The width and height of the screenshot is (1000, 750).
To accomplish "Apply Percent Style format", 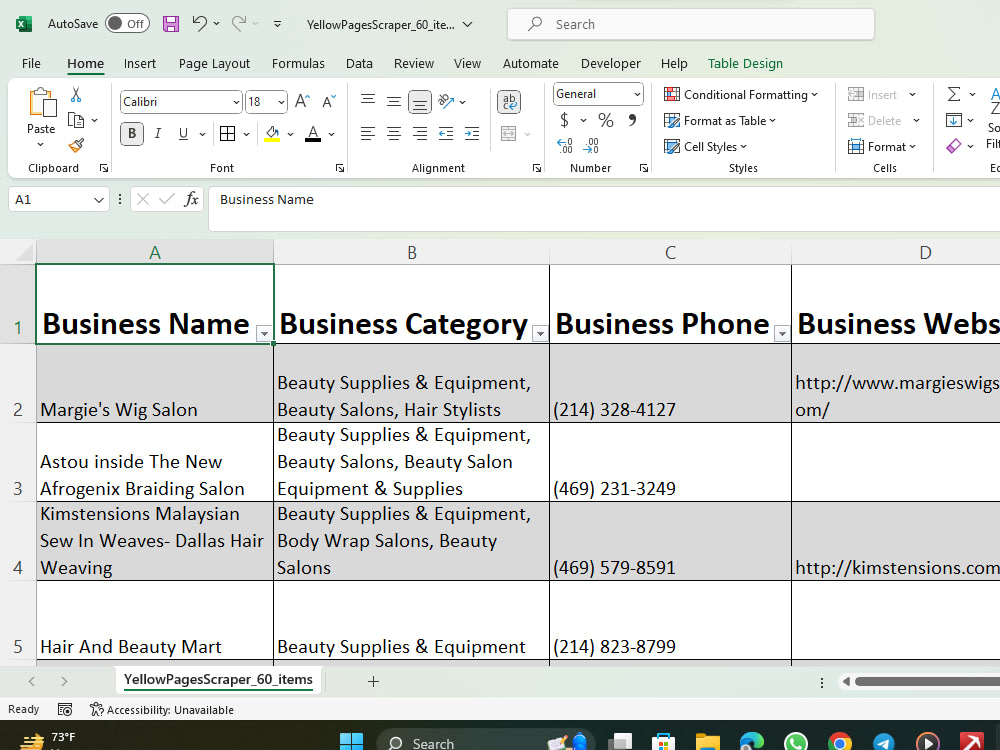I will (606, 120).
